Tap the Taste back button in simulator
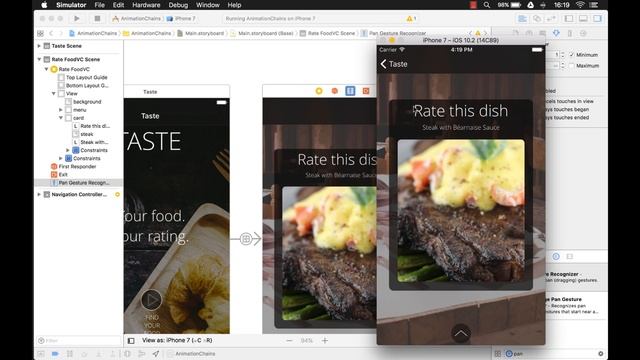The width and height of the screenshot is (640, 360). pyautogui.click(x=394, y=64)
